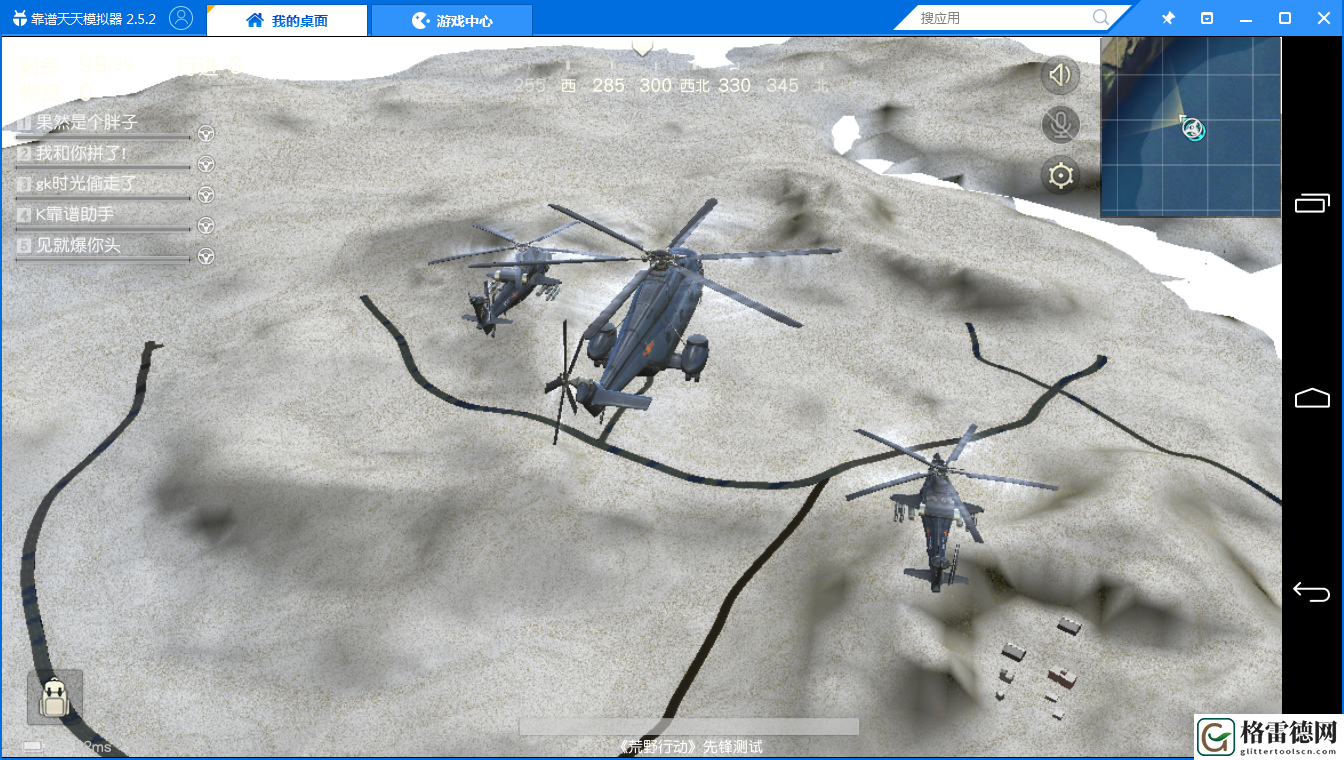Image resolution: width=1344 pixels, height=760 pixels.
Task: Open the emulator dropdown menu icon
Action: point(1207,18)
